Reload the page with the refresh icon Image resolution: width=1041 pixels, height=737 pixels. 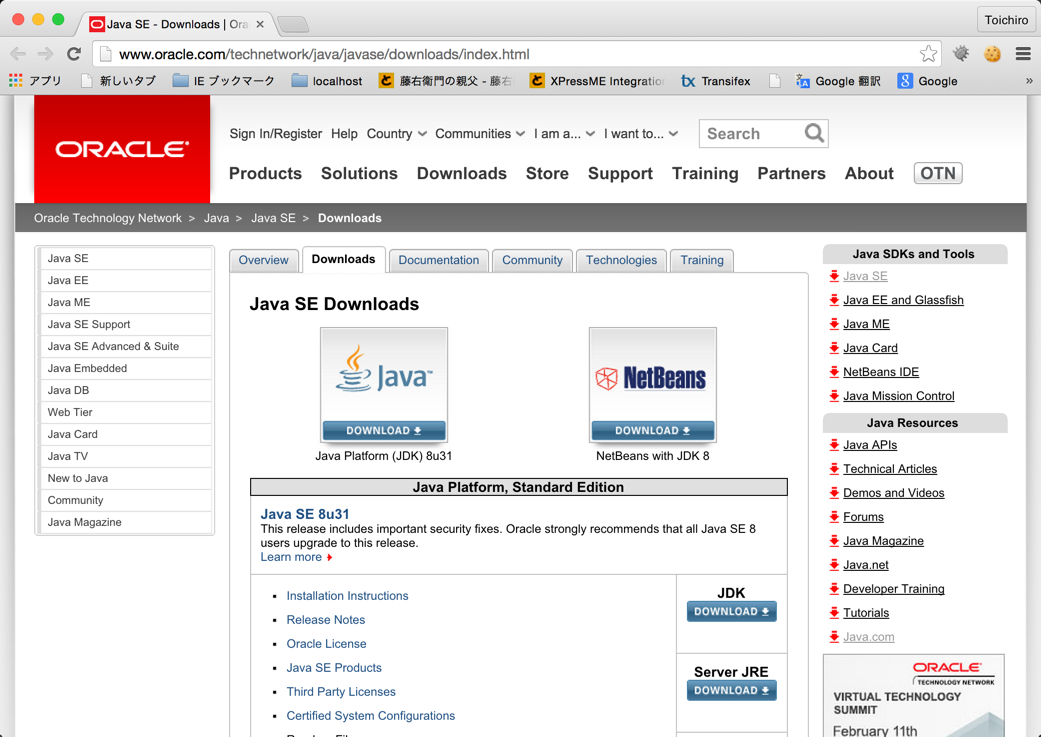(74, 54)
